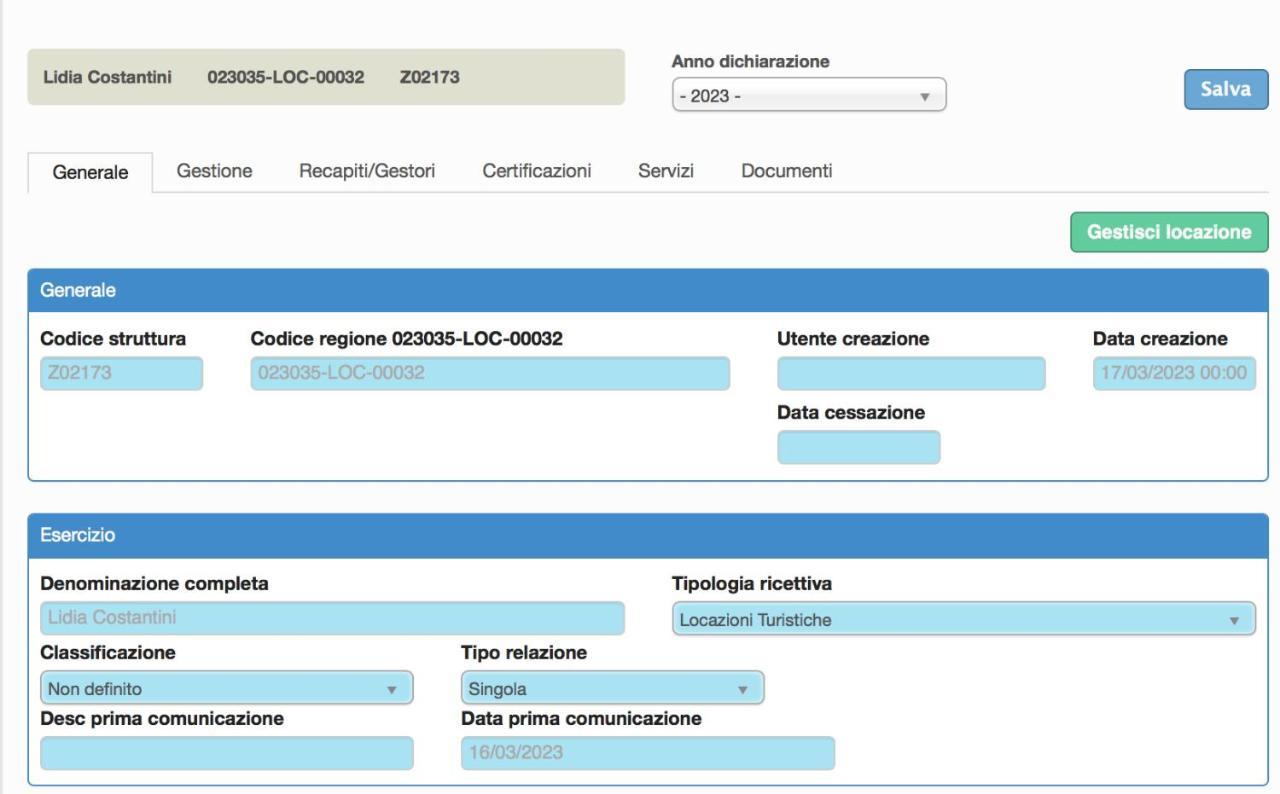Image resolution: width=1280 pixels, height=794 pixels.
Task: Click header code Z02173
Action: [429, 78]
